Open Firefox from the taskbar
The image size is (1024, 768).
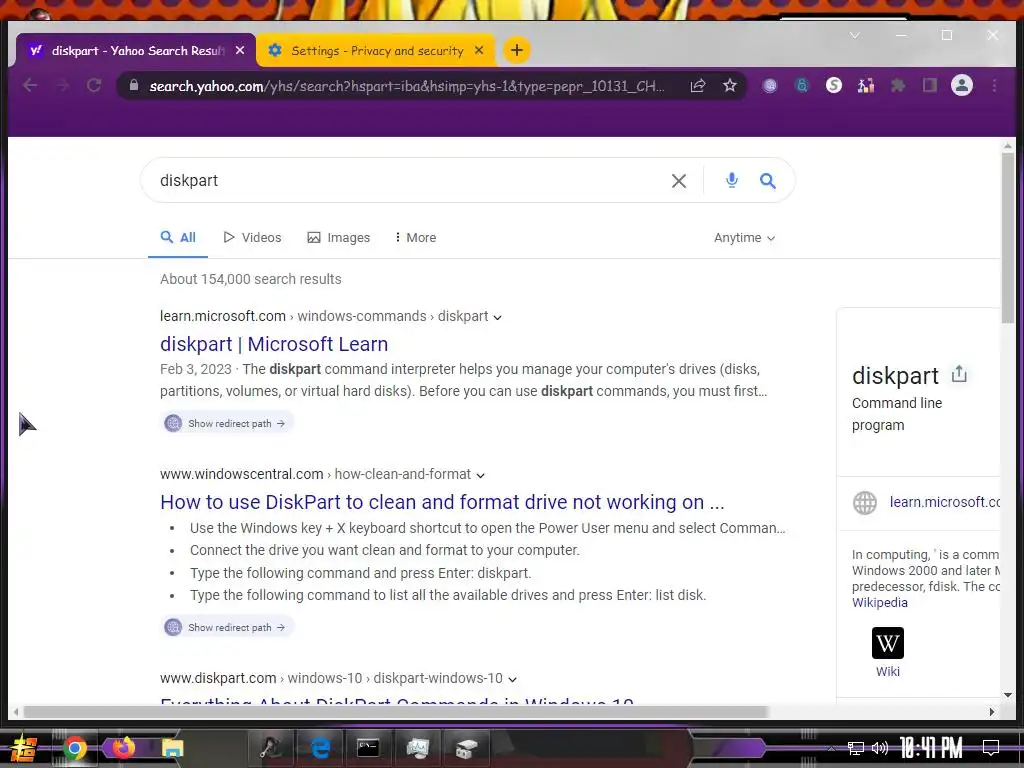[x=123, y=748]
